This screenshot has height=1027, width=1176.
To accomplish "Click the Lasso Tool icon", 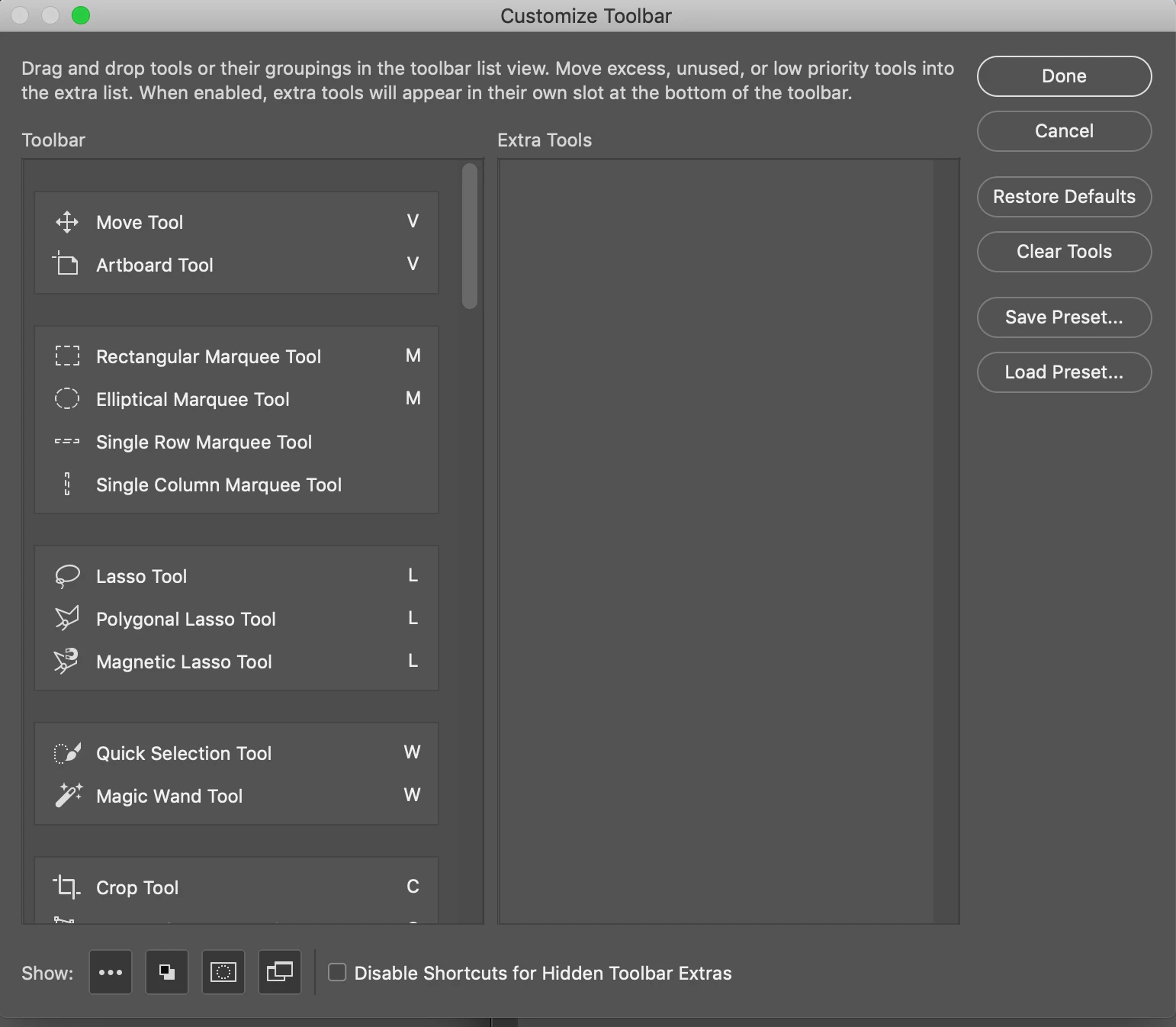I will pyautogui.click(x=67, y=576).
